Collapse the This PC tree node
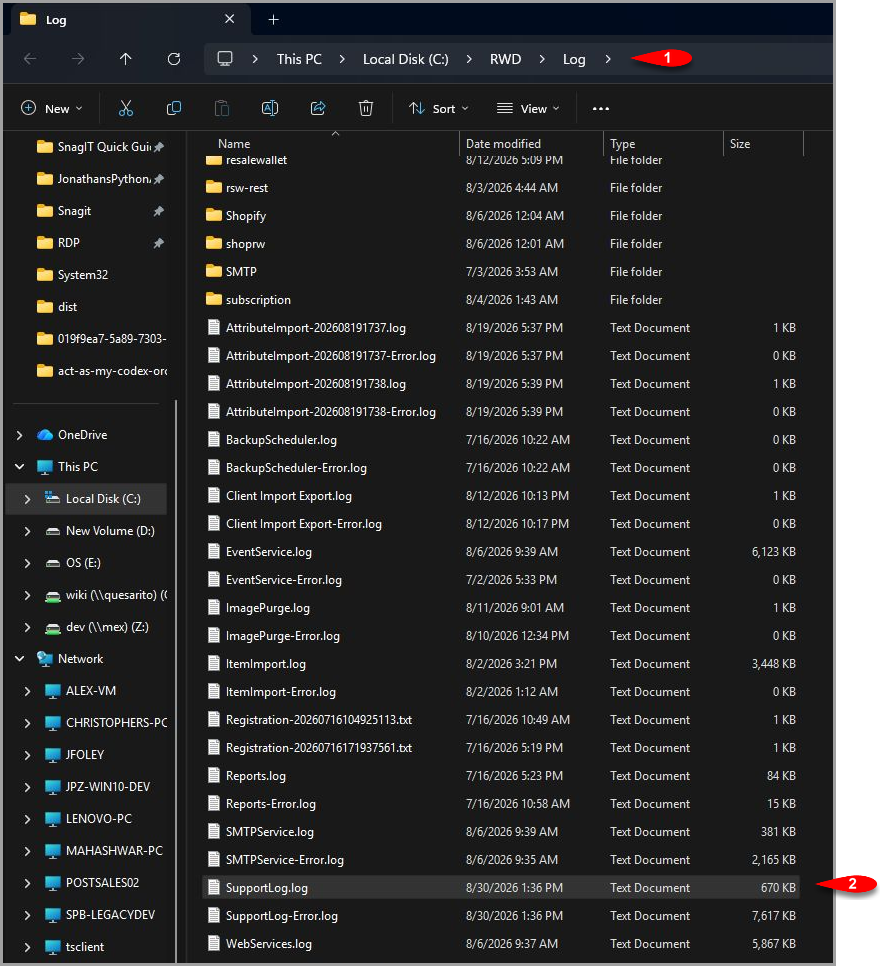This screenshot has width=884, height=966. point(19,467)
